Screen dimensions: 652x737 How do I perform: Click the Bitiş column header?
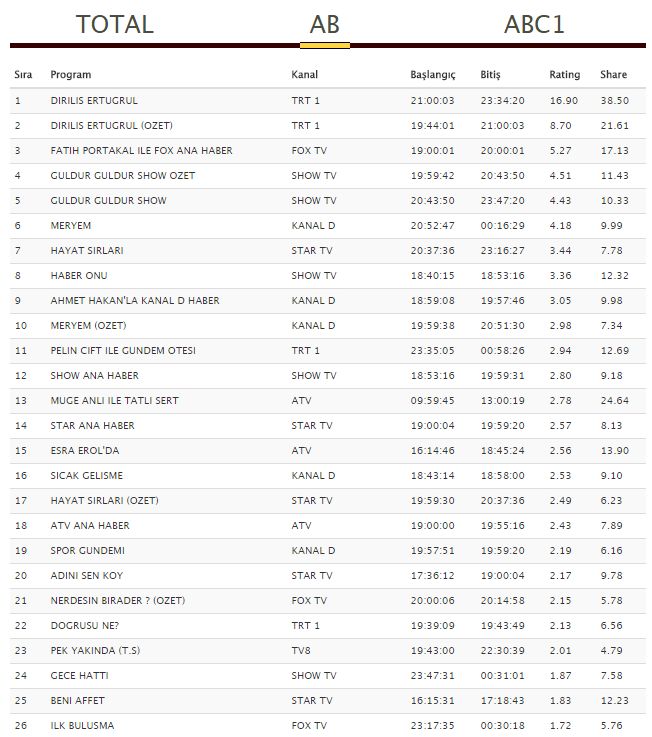click(490, 75)
